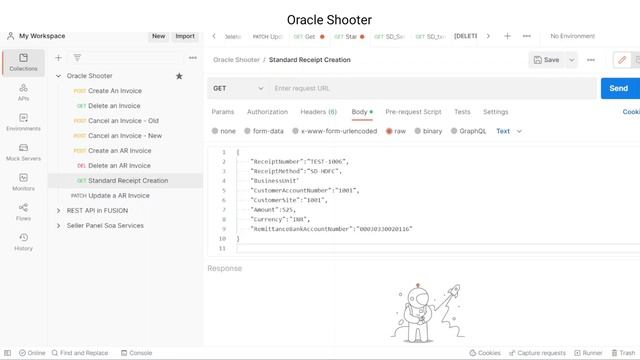The image size is (640, 360).
Task: Open the Runner from status bar
Action: [x=588, y=353]
